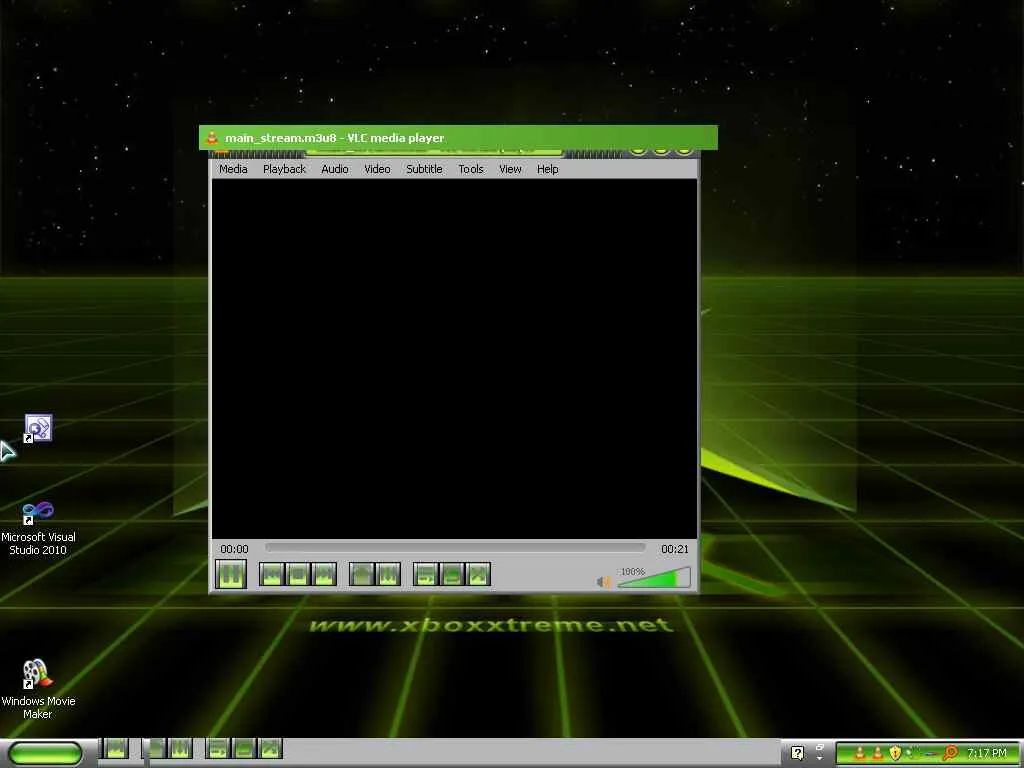
Task: Stop playback using the stop button
Action: 298,575
